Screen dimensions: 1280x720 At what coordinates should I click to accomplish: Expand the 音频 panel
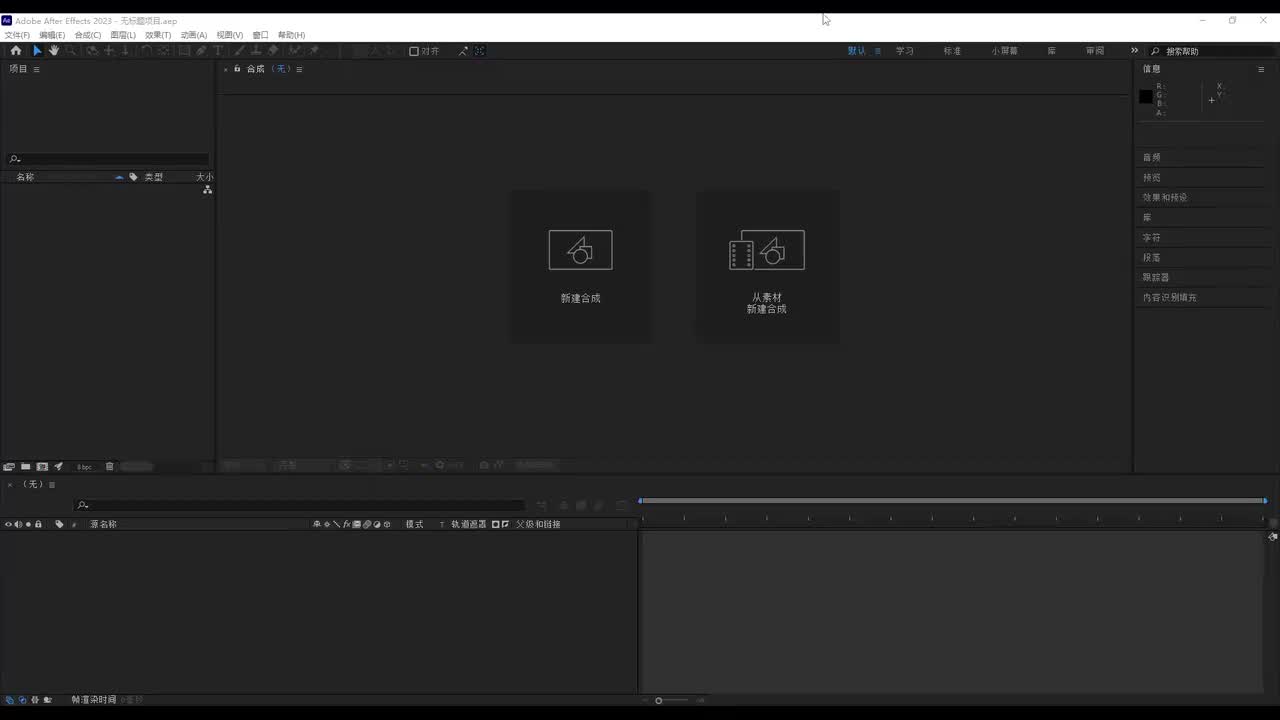1152,157
